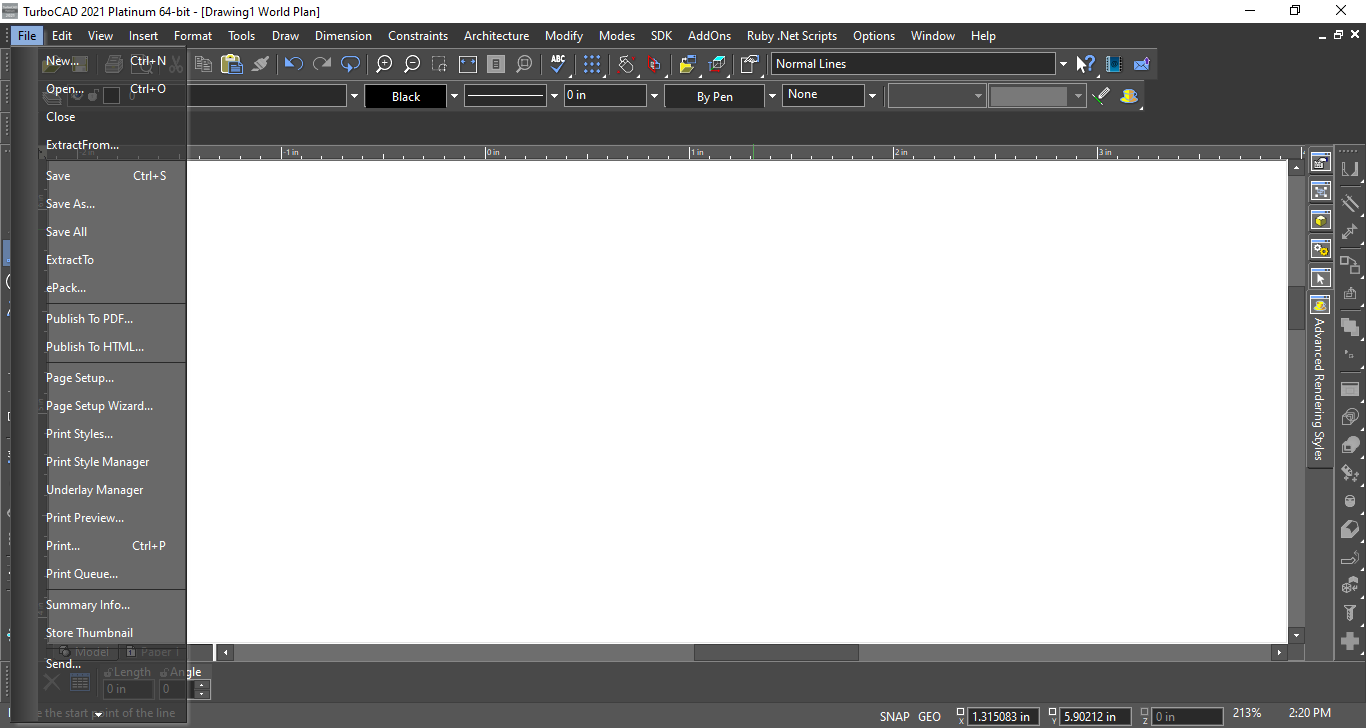Click the Zoom Out magnifier icon
The height and width of the screenshot is (728, 1366).
click(x=412, y=64)
